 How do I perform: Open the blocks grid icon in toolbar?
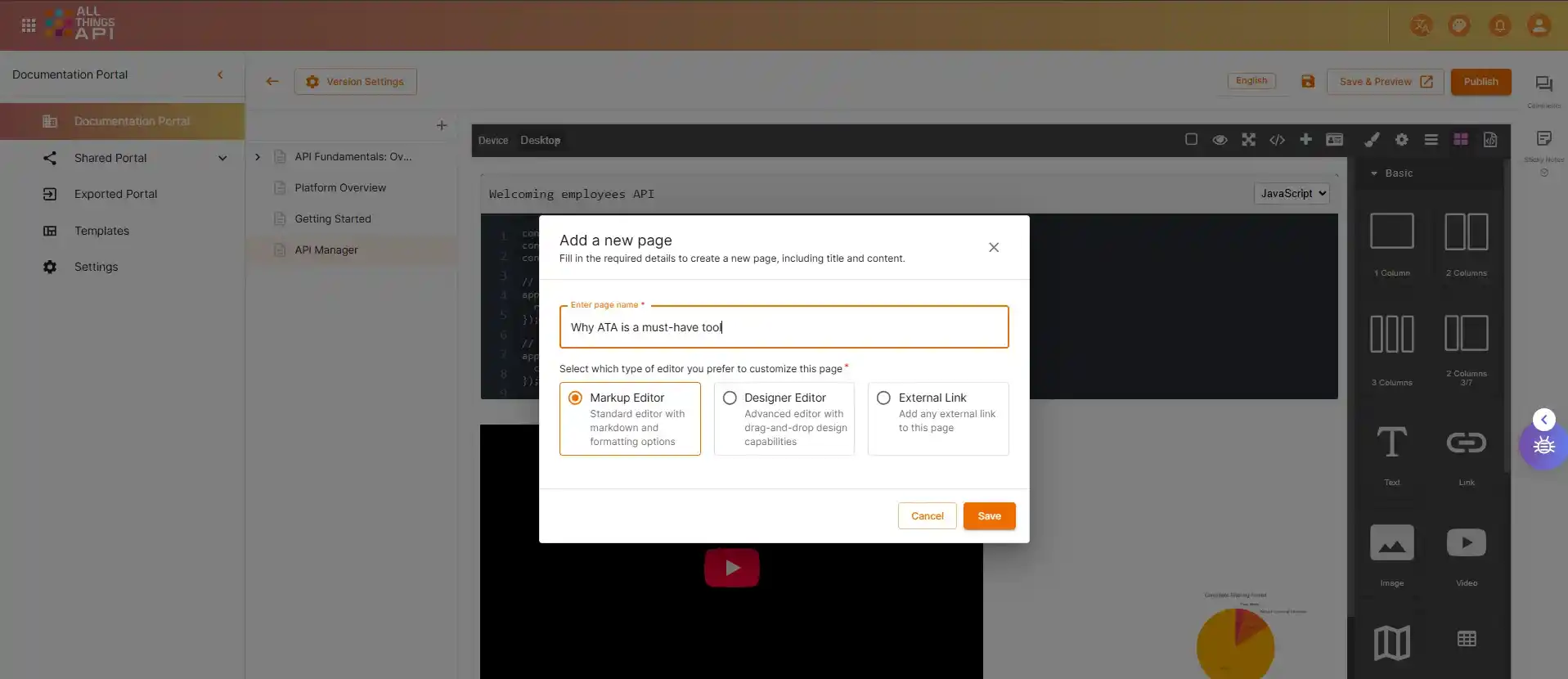[x=1460, y=140]
